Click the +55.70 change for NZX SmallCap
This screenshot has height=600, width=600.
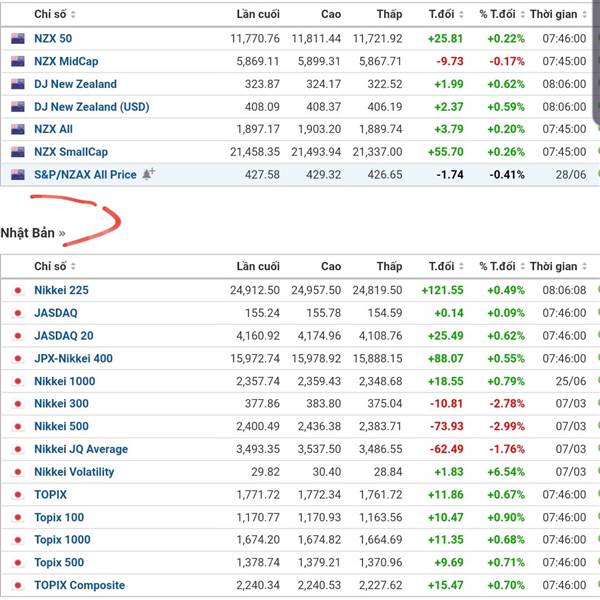pos(445,152)
